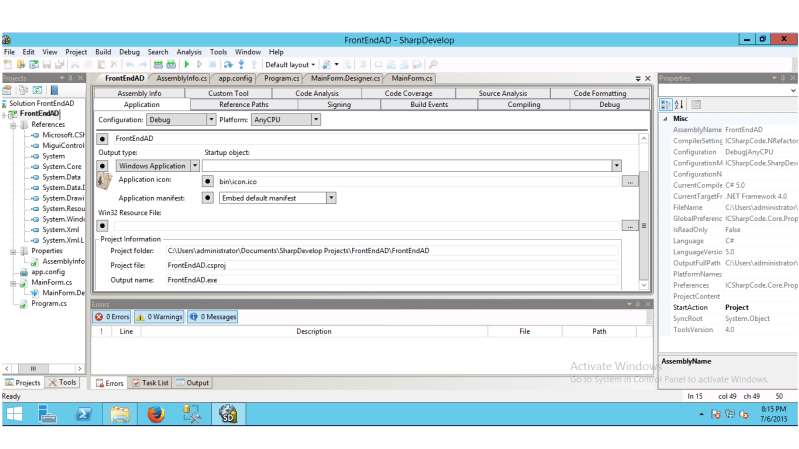The image size is (799, 449).
Task: Click the Win32 Resource File input field
Action: tap(367, 226)
